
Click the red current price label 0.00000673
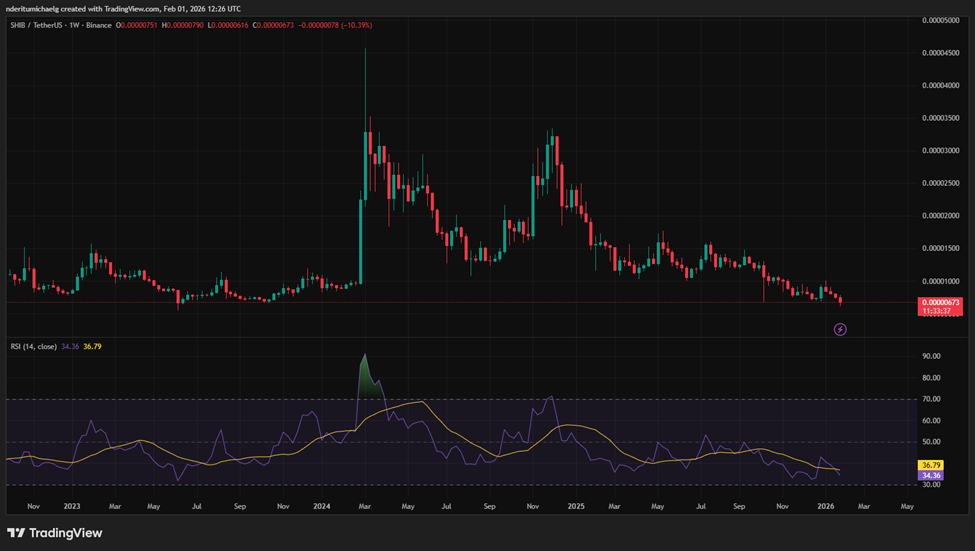click(940, 303)
